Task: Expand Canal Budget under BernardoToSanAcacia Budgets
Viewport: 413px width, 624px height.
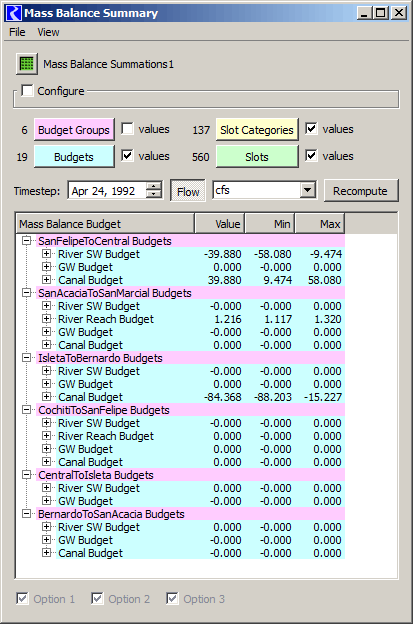Action: tap(47, 553)
